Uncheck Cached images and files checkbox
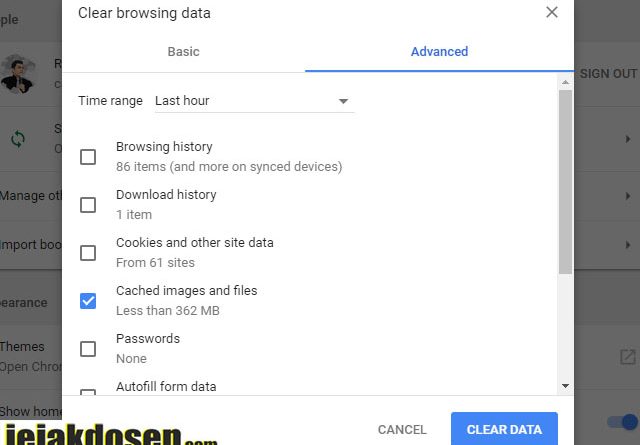 88,301
